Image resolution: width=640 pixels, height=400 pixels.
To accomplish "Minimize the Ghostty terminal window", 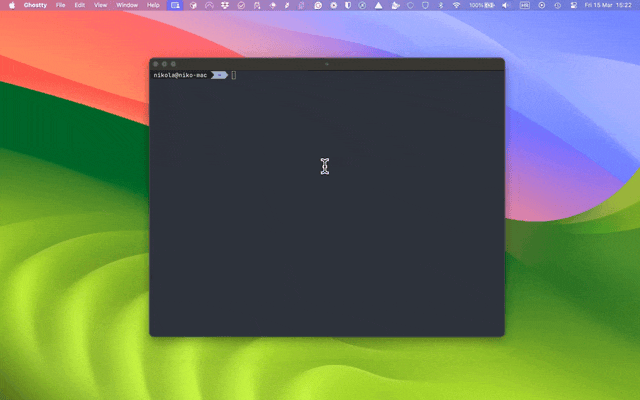I will [164, 64].
